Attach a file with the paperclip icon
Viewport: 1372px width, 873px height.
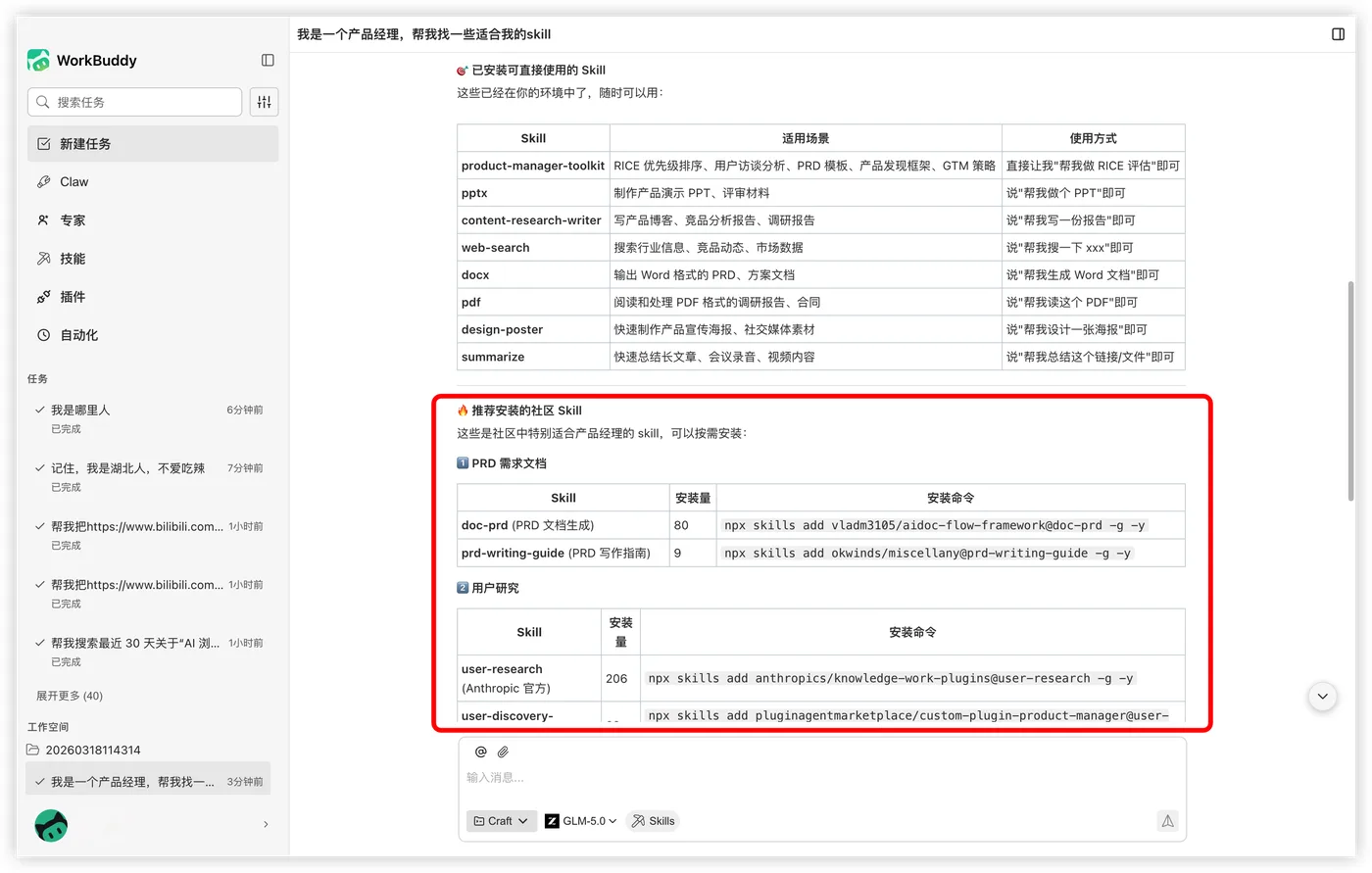pyautogui.click(x=503, y=752)
